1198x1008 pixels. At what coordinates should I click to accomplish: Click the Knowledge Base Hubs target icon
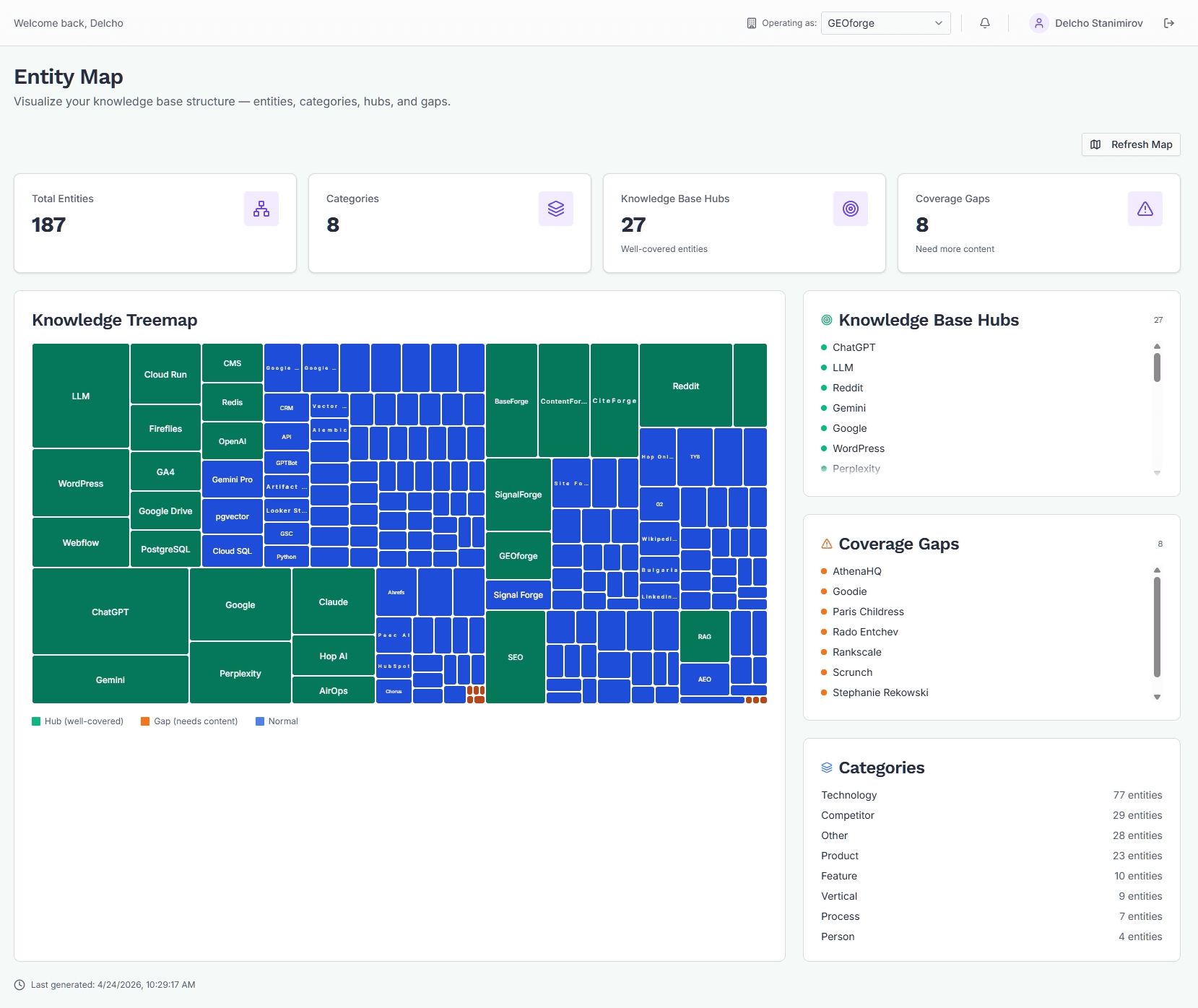[x=851, y=209]
